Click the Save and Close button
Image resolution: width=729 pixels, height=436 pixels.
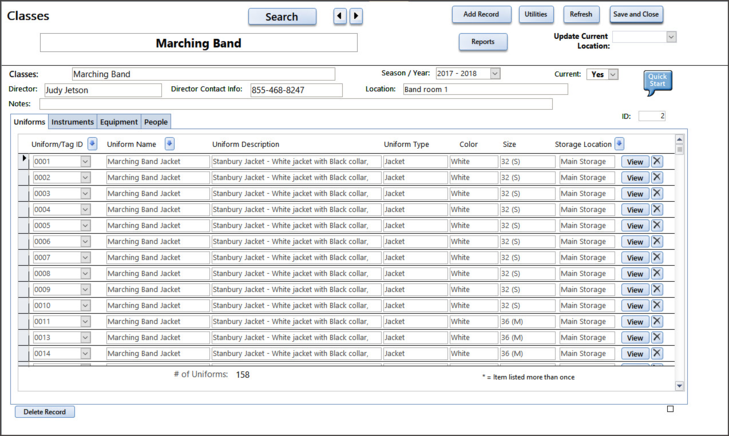(x=636, y=15)
